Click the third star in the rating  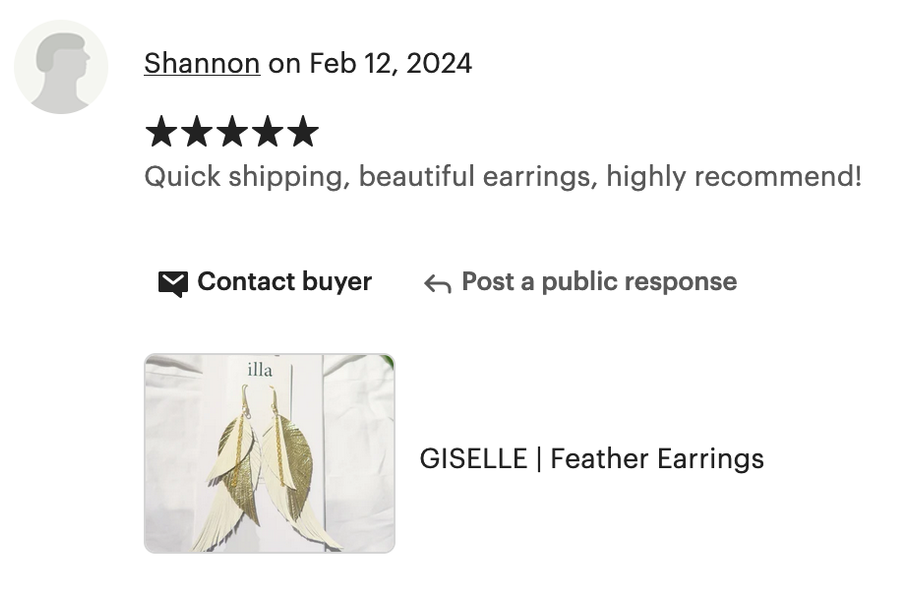coord(232,131)
